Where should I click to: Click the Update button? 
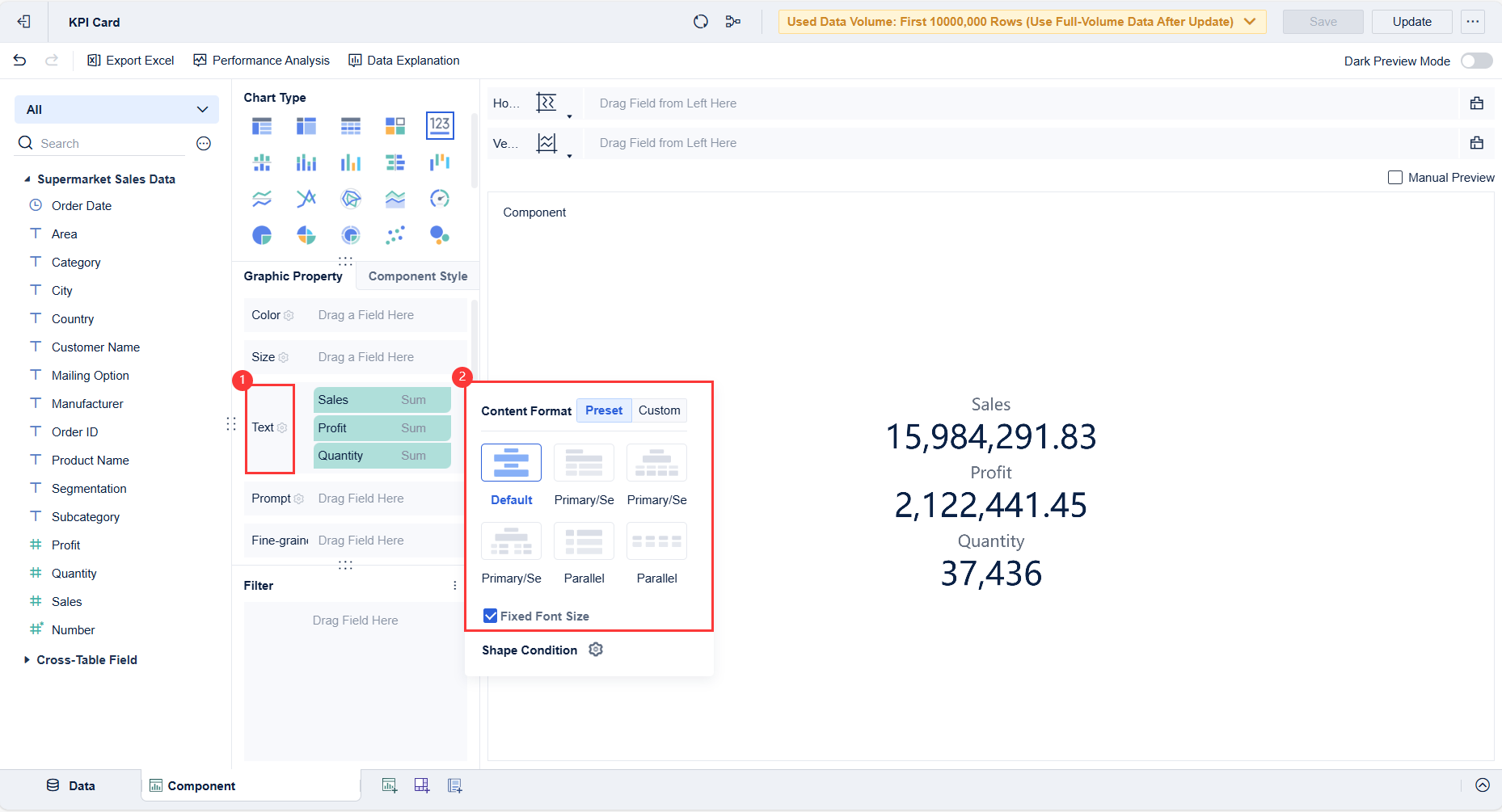tap(1411, 22)
